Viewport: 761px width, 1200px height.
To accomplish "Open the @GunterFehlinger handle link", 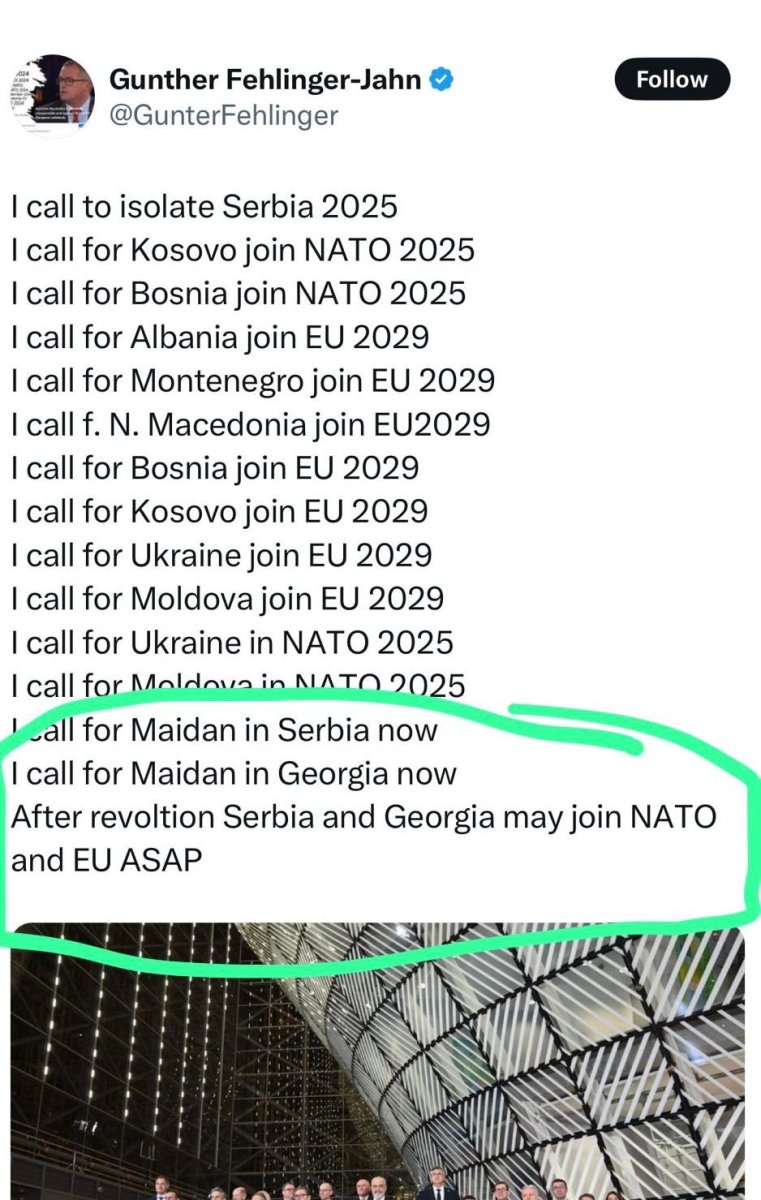I will pyautogui.click(x=223, y=116).
